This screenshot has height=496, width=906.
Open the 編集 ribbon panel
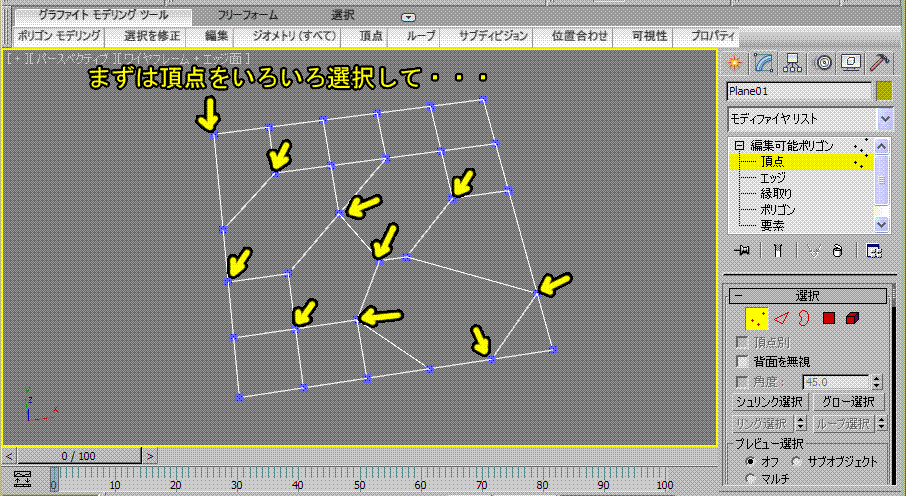217,36
